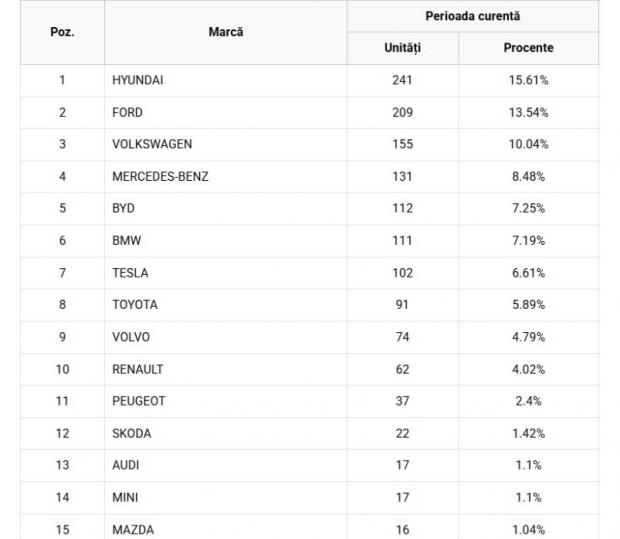Screen dimensions: 620x539
Task: Click the 4.79% value for VOLVO
Action: (528, 337)
